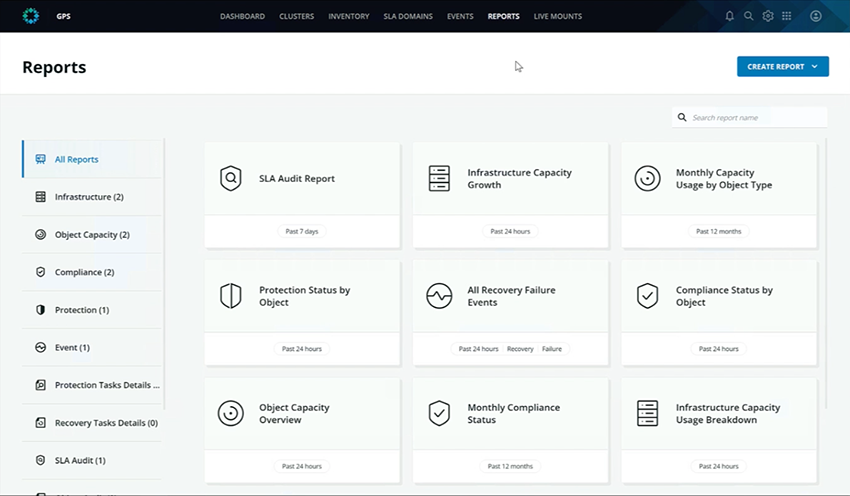Open the SLA Audit Report title

coord(297,178)
